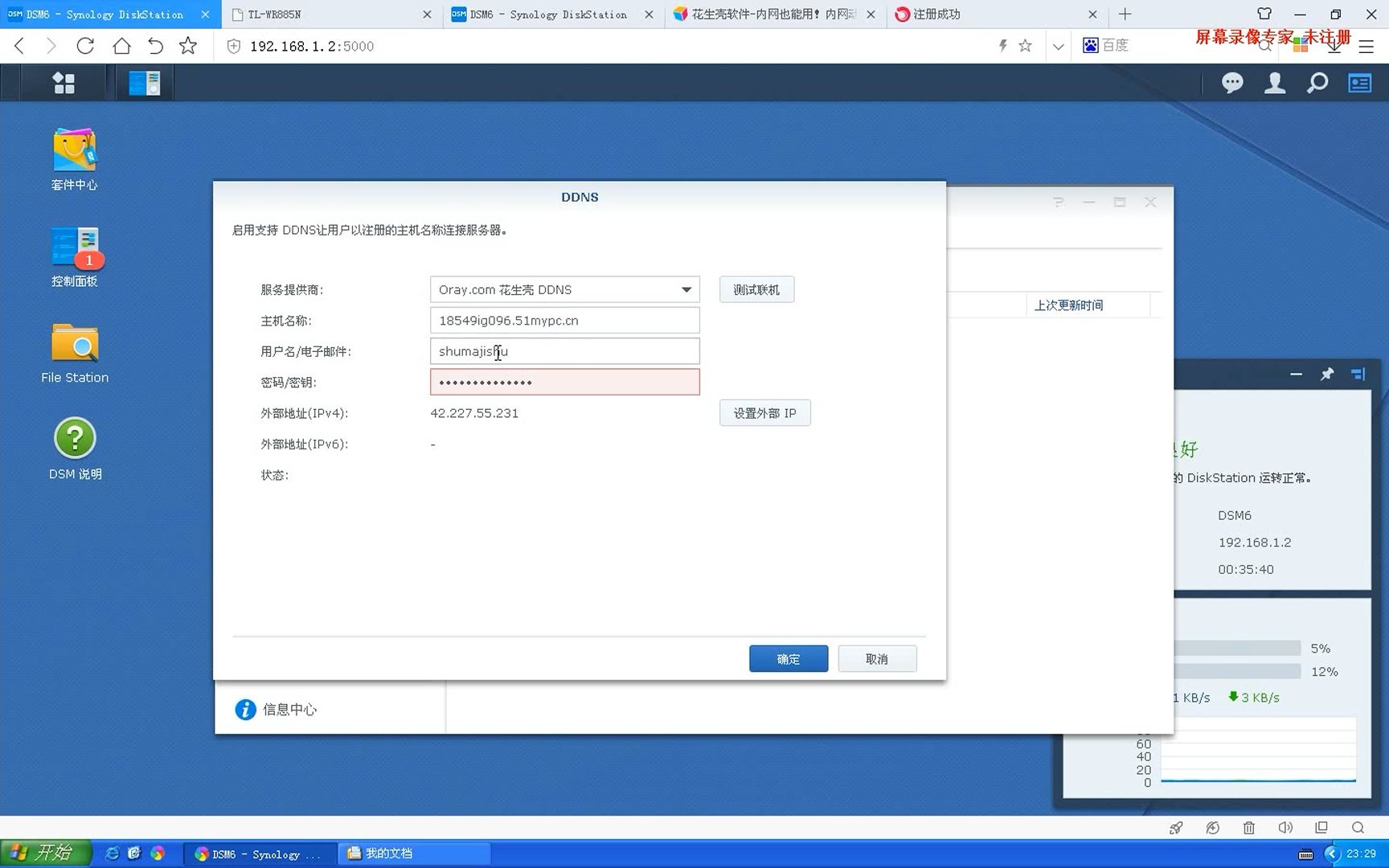Click the widget panel dock icon

pos(1358,375)
